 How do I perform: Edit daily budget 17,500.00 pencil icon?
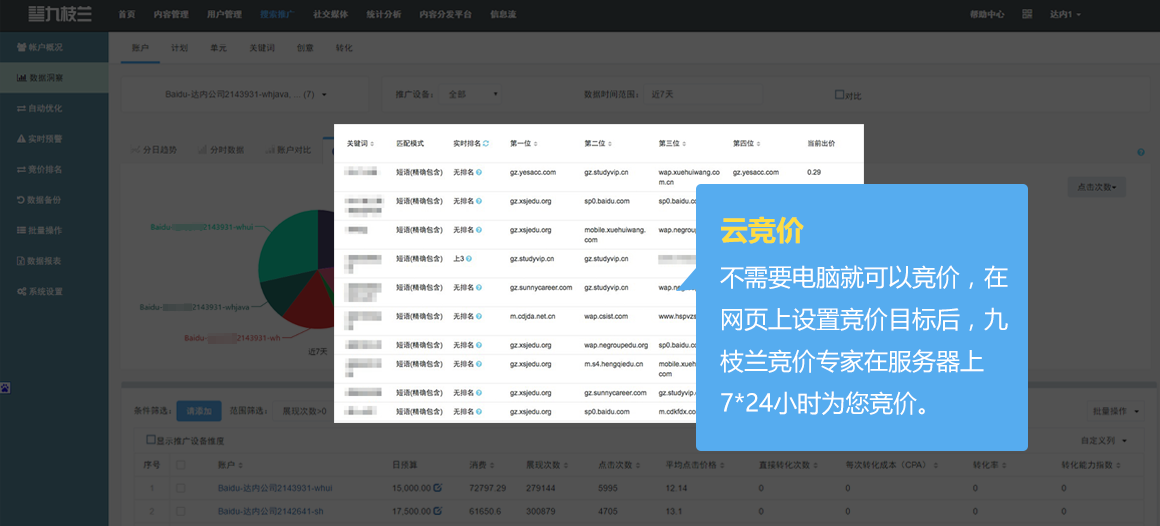click(437, 510)
